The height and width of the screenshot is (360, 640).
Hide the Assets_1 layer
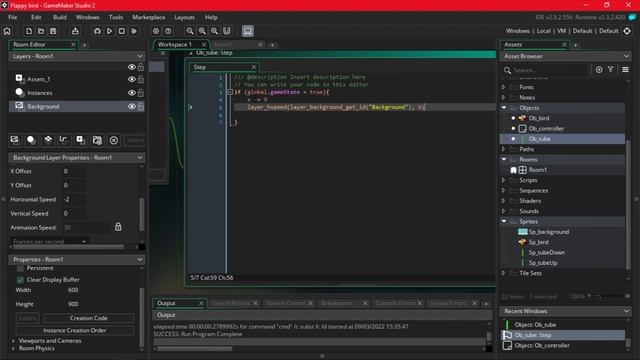[x=131, y=79]
